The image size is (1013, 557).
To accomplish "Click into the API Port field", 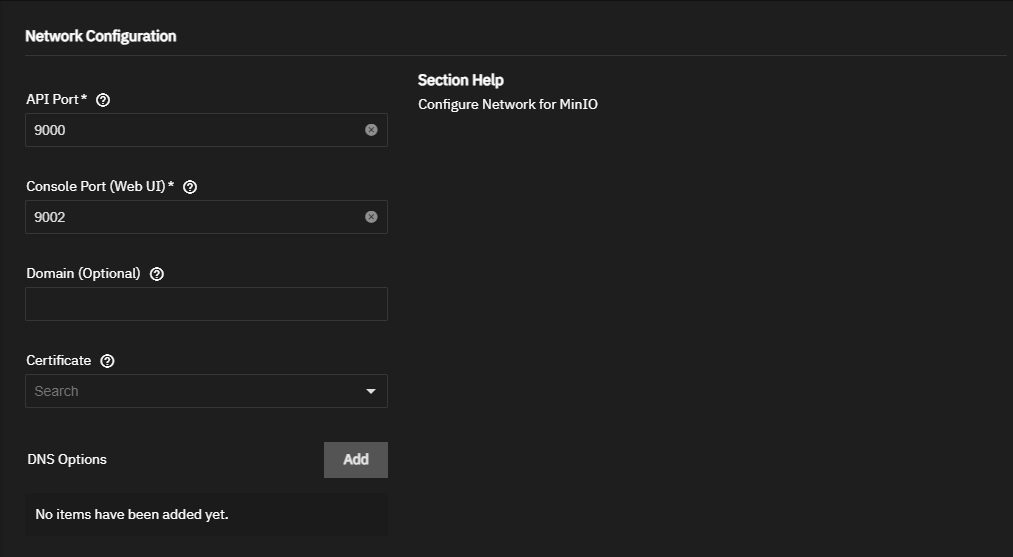I will 194,130.
